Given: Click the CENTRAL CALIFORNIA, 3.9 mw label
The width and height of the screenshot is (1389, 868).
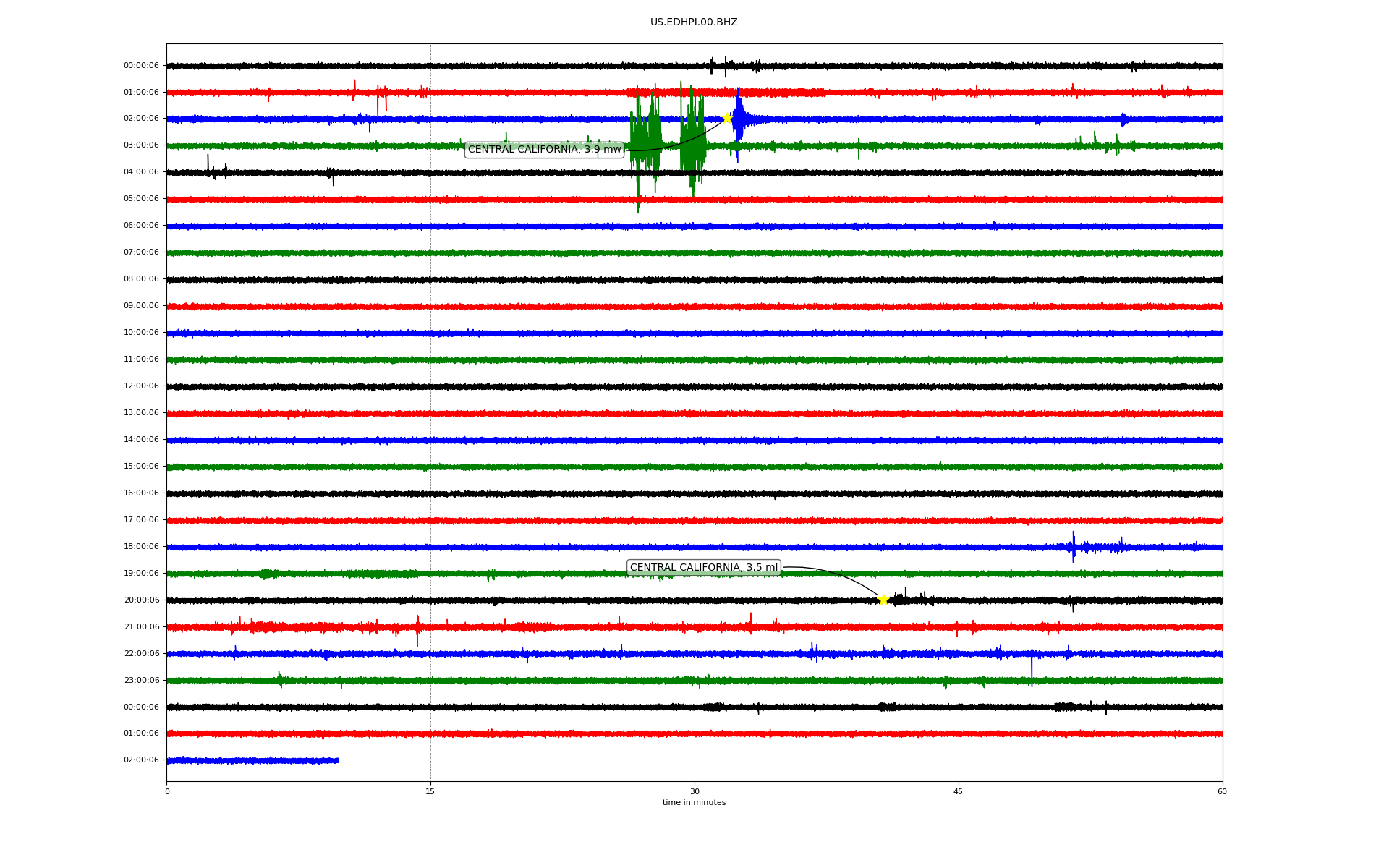Looking at the screenshot, I should tap(544, 150).
